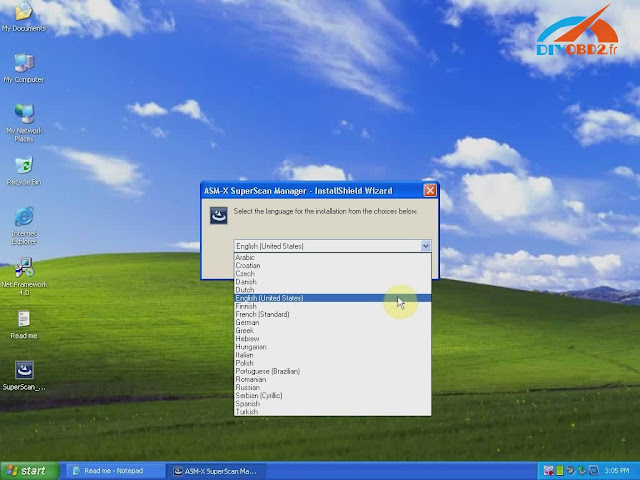Pick highlighted English (United States) list entry
The image size is (640, 480).
pyautogui.click(x=332, y=298)
